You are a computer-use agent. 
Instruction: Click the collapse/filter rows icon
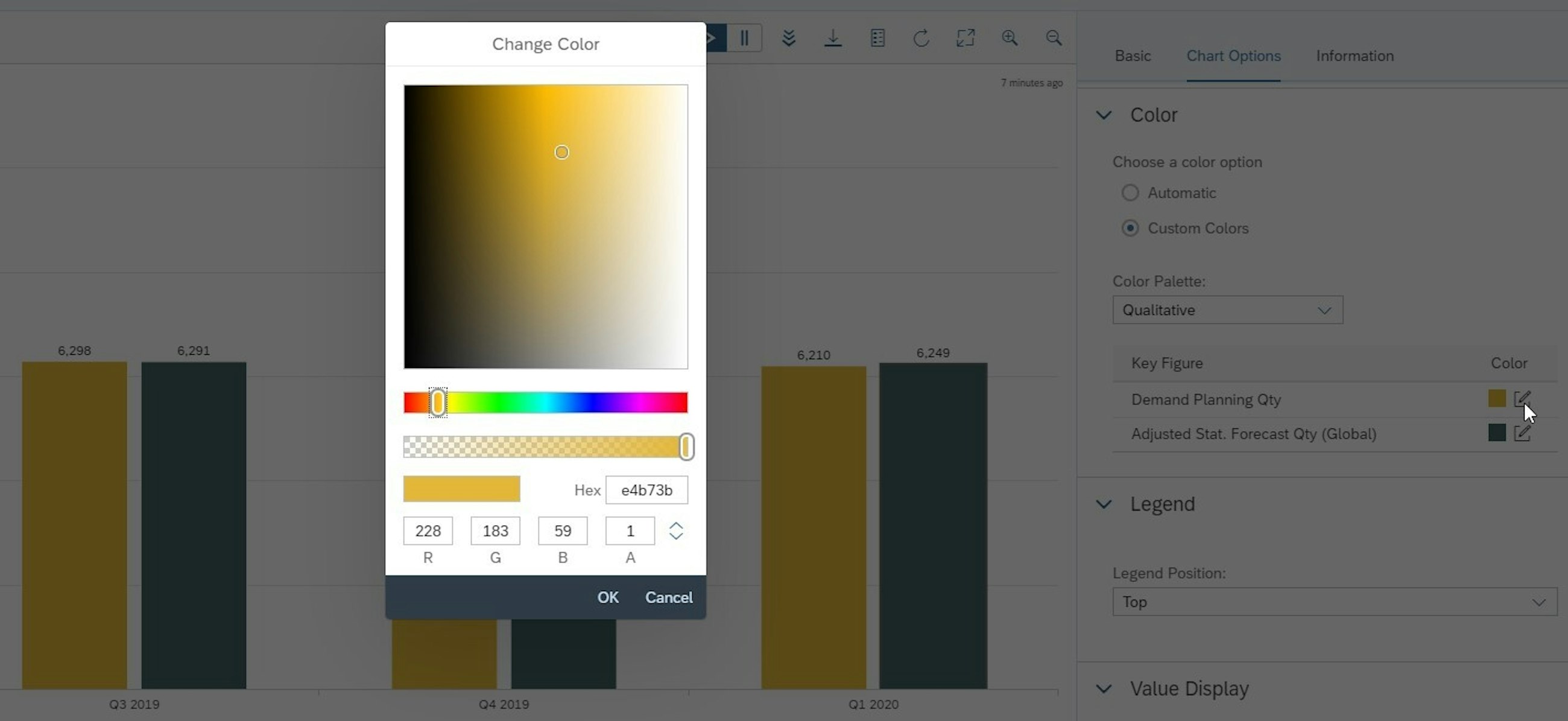point(789,38)
